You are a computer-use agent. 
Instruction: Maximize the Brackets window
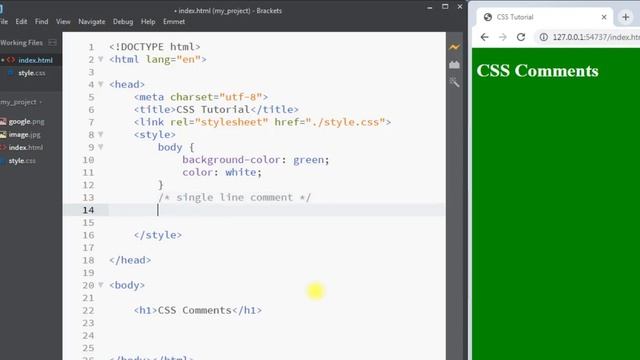[445, 7]
